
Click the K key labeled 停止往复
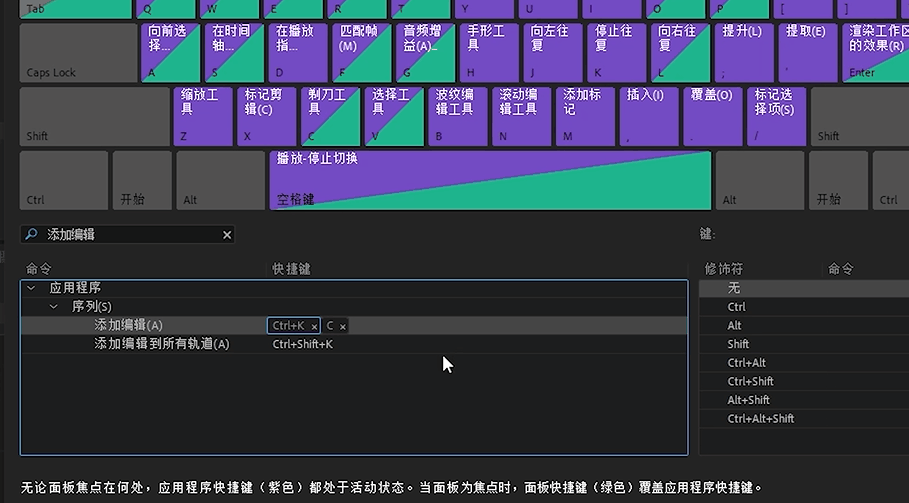[x=617, y=53]
